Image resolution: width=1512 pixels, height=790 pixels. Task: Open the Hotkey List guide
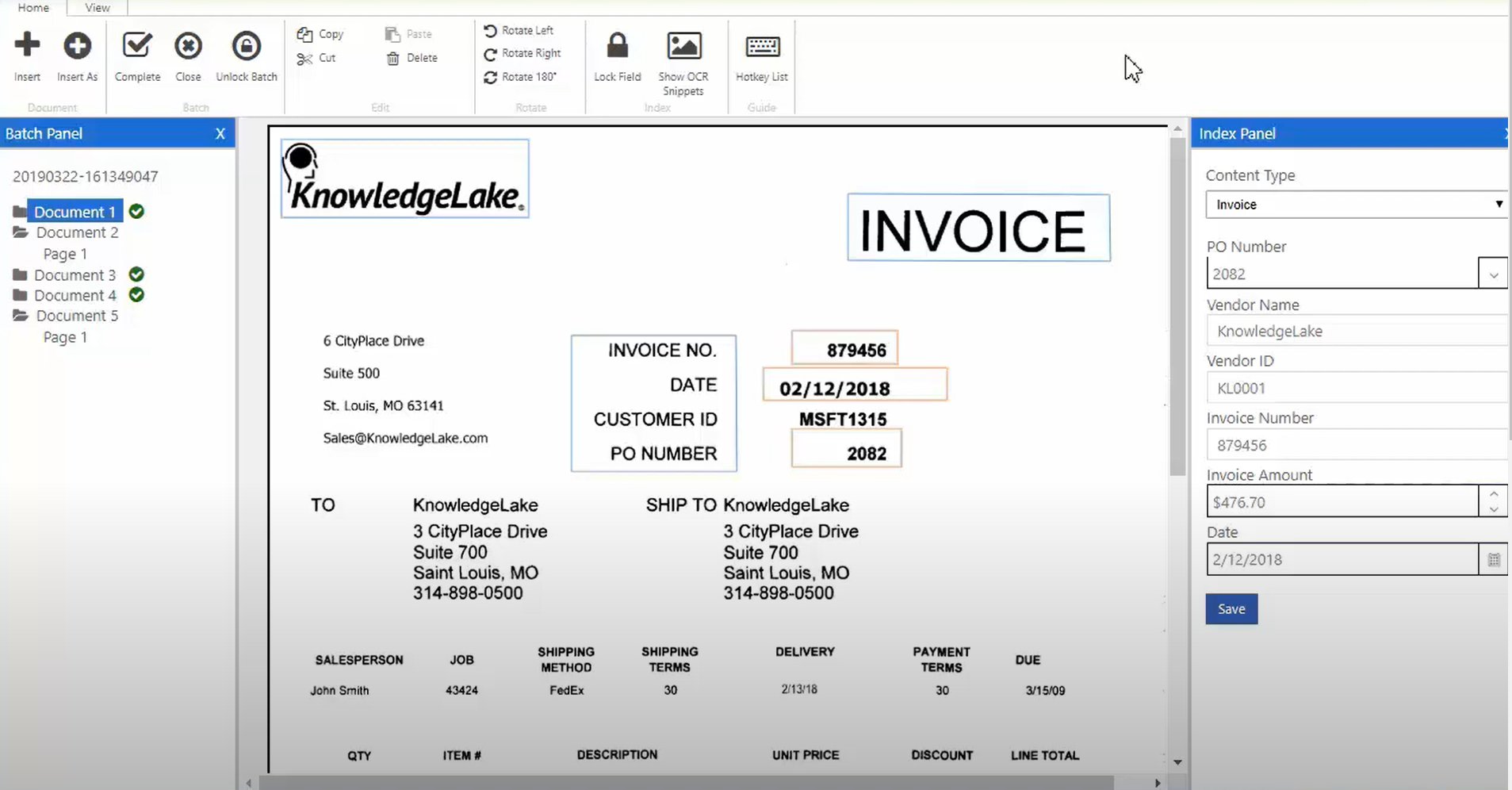coord(760,47)
